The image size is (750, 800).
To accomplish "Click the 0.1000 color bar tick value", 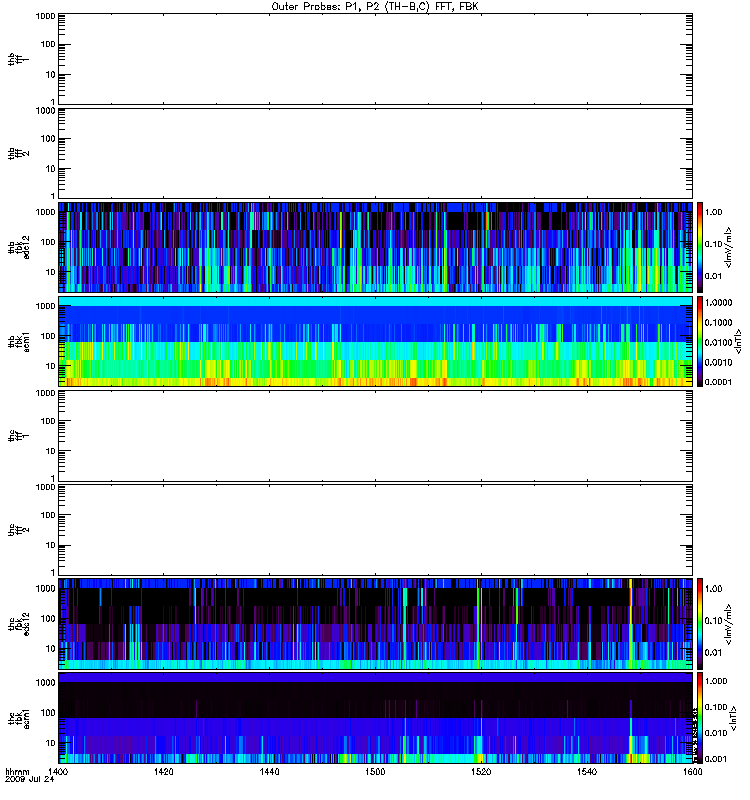I will (718, 322).
